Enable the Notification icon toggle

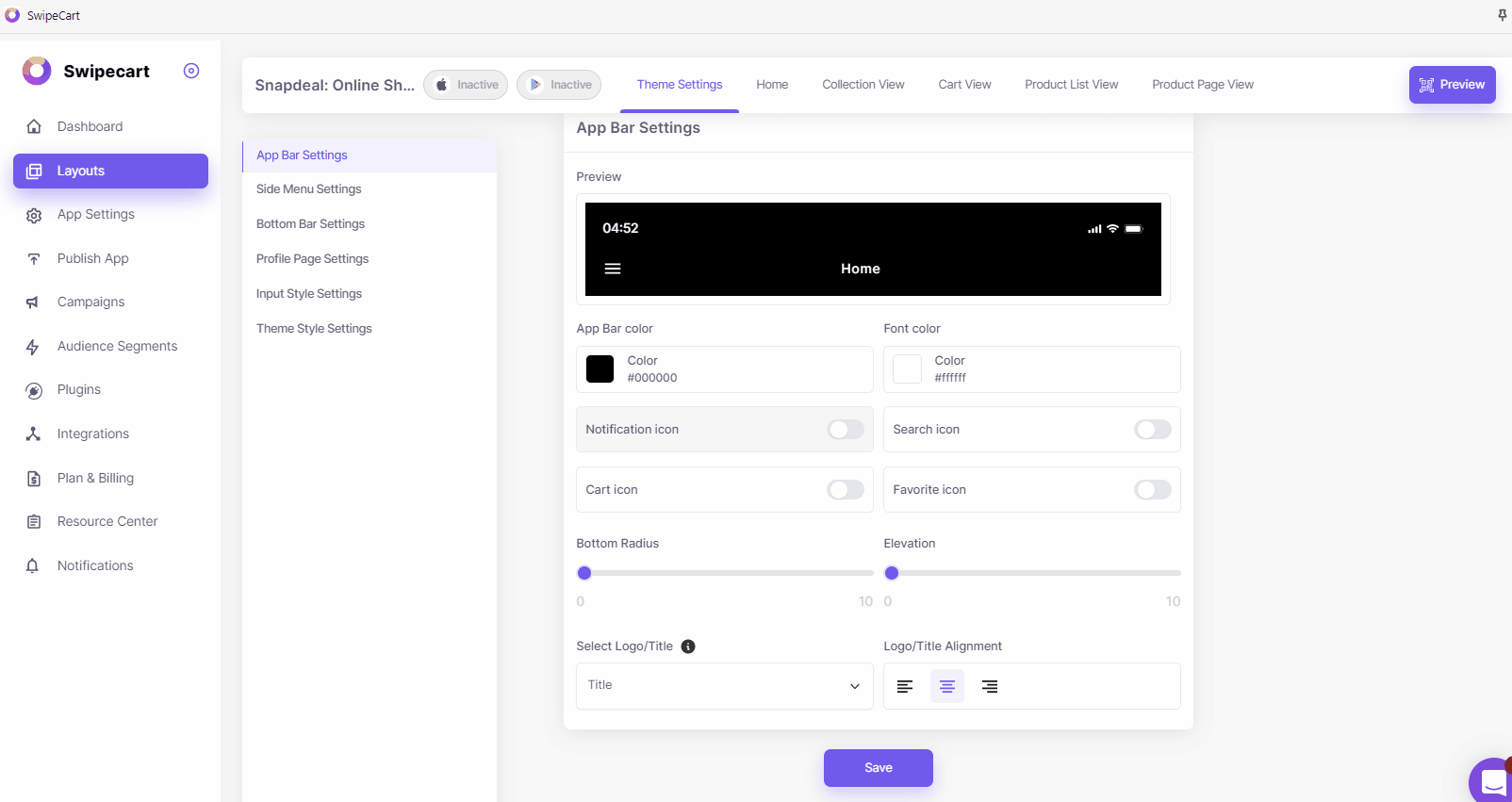[x=846, y=430]
